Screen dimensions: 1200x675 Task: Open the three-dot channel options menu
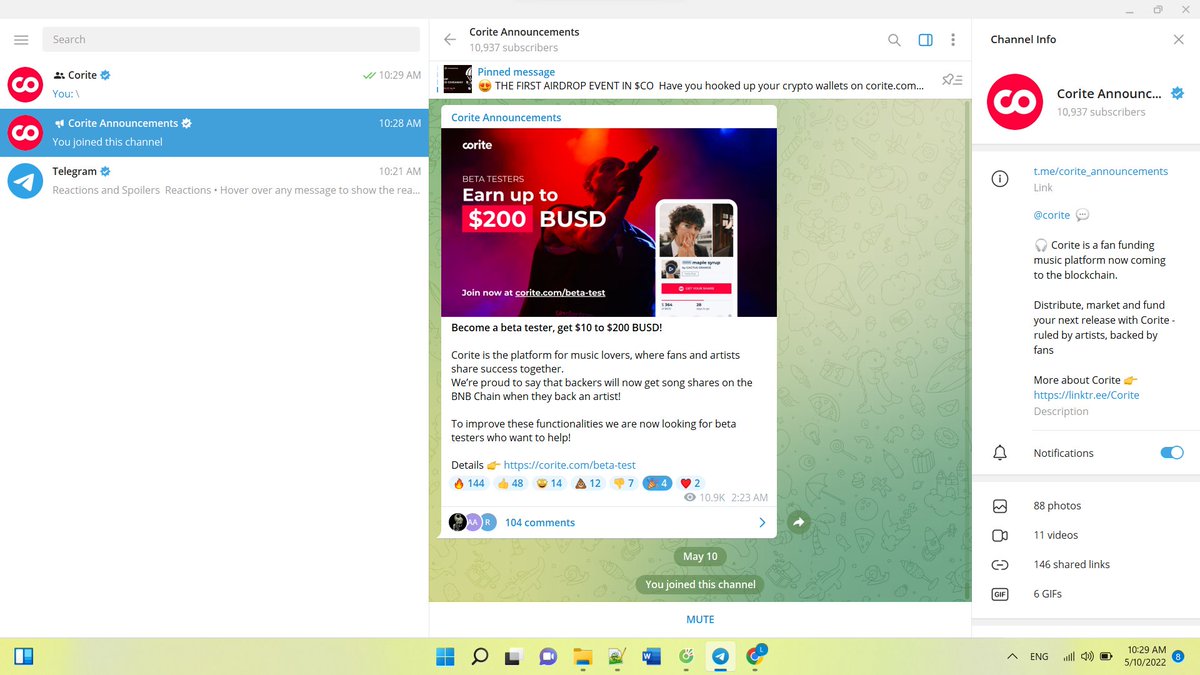[x=953, y=40]
